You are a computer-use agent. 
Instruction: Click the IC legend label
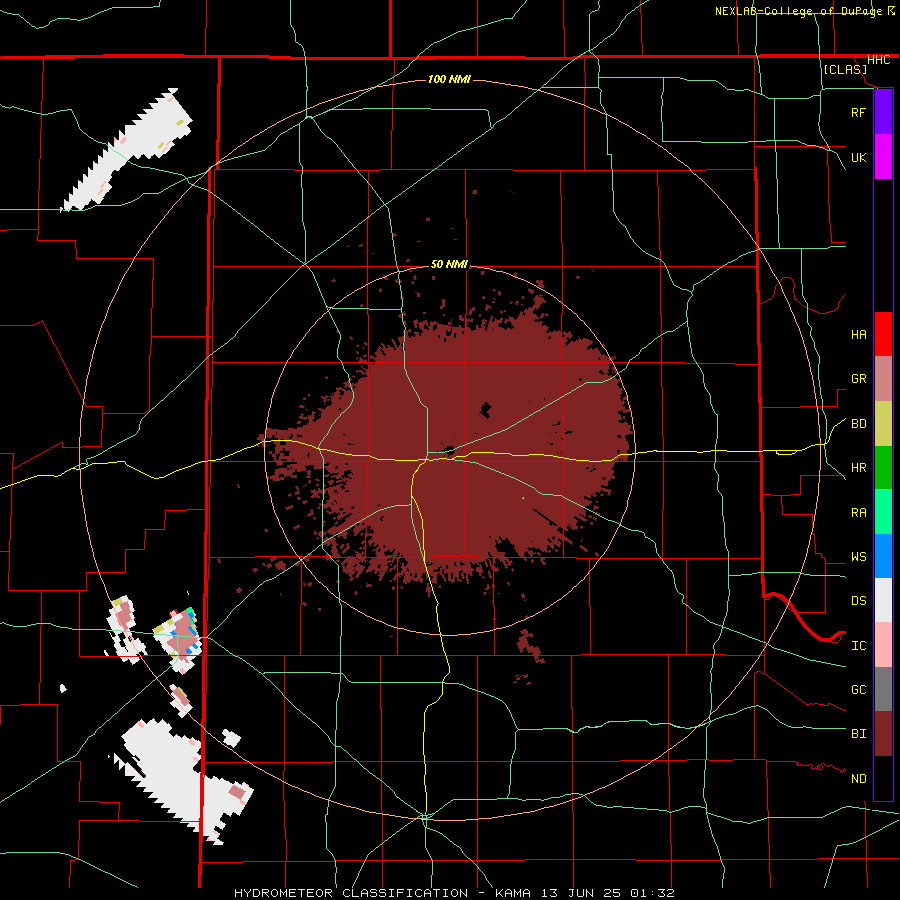pos(858,646)
